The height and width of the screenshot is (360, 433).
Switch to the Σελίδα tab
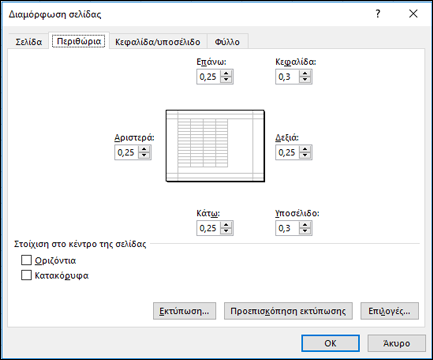pos(29,42)
